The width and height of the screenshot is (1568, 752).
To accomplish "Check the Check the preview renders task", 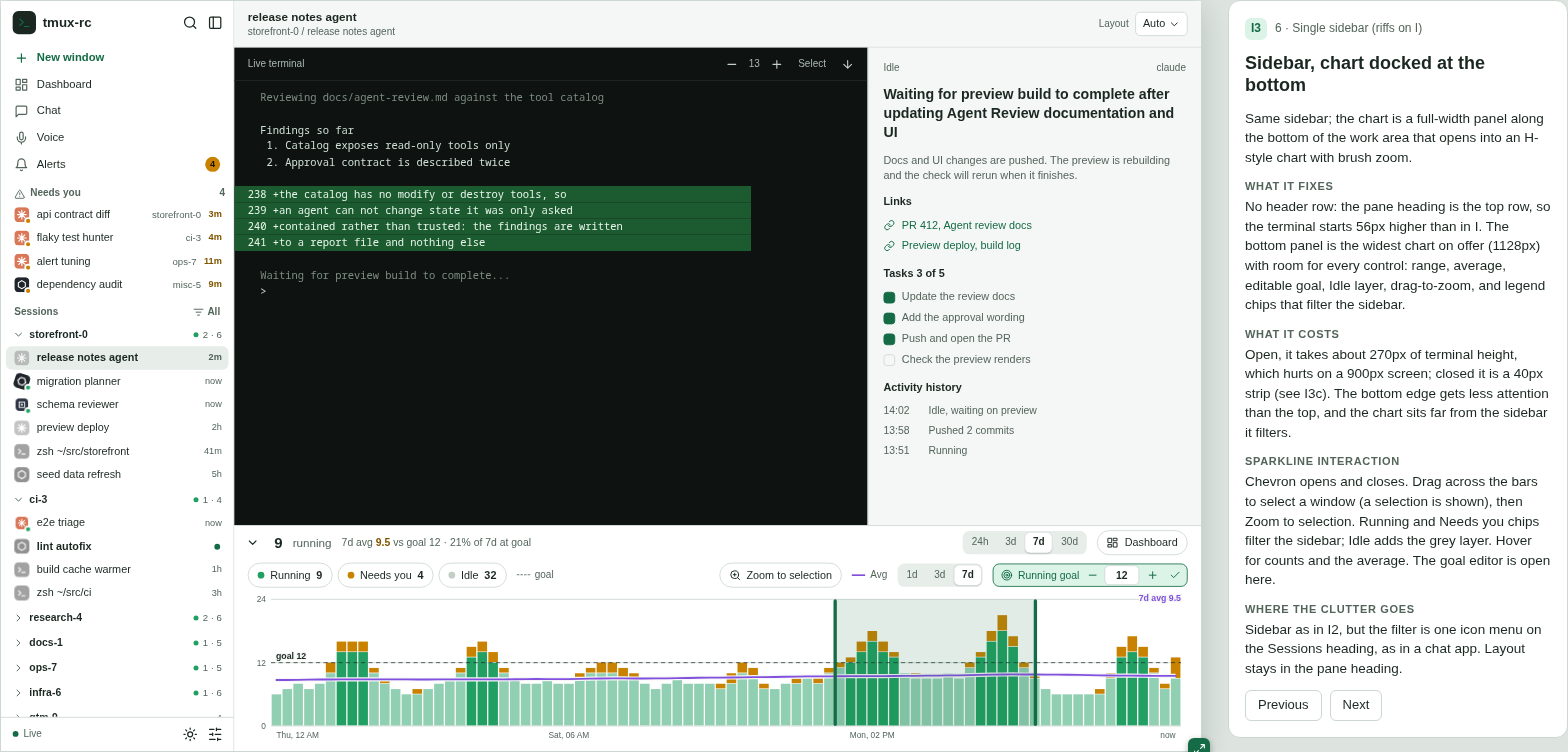I will click(889, 360).
